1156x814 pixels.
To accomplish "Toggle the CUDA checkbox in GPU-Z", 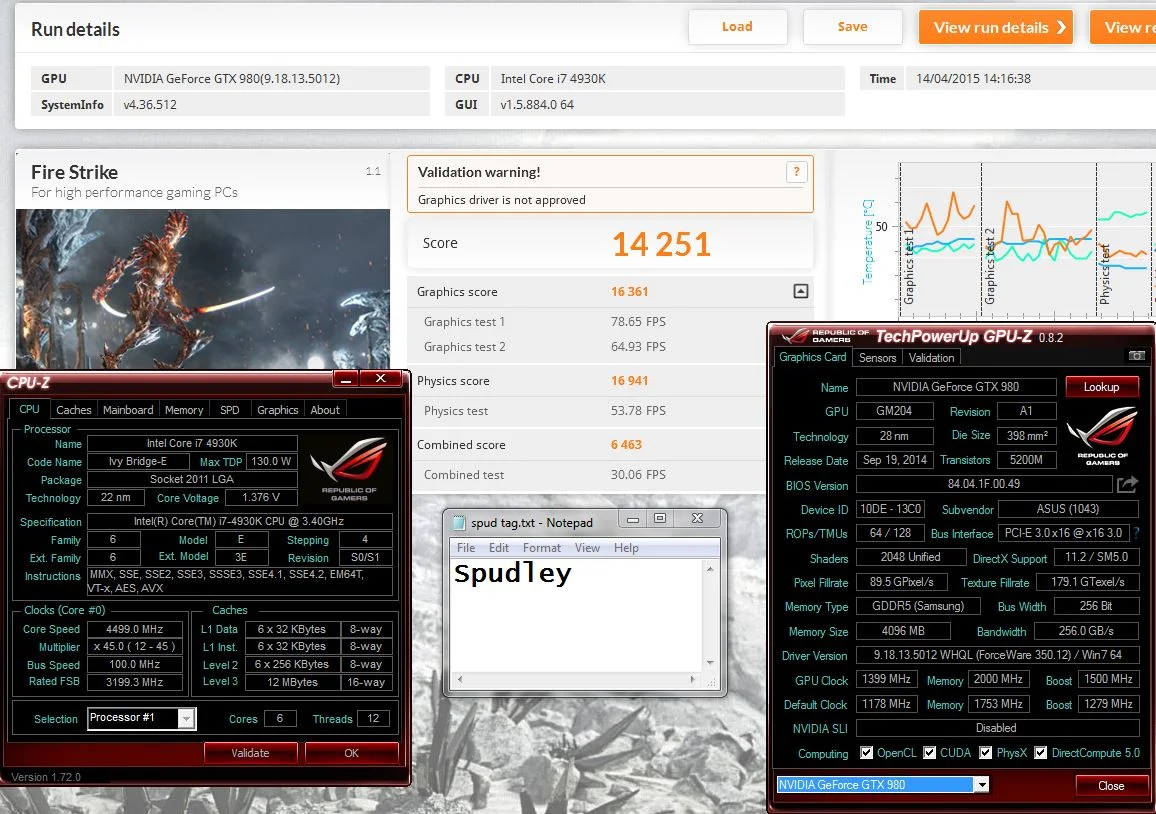I will point(930,753).
